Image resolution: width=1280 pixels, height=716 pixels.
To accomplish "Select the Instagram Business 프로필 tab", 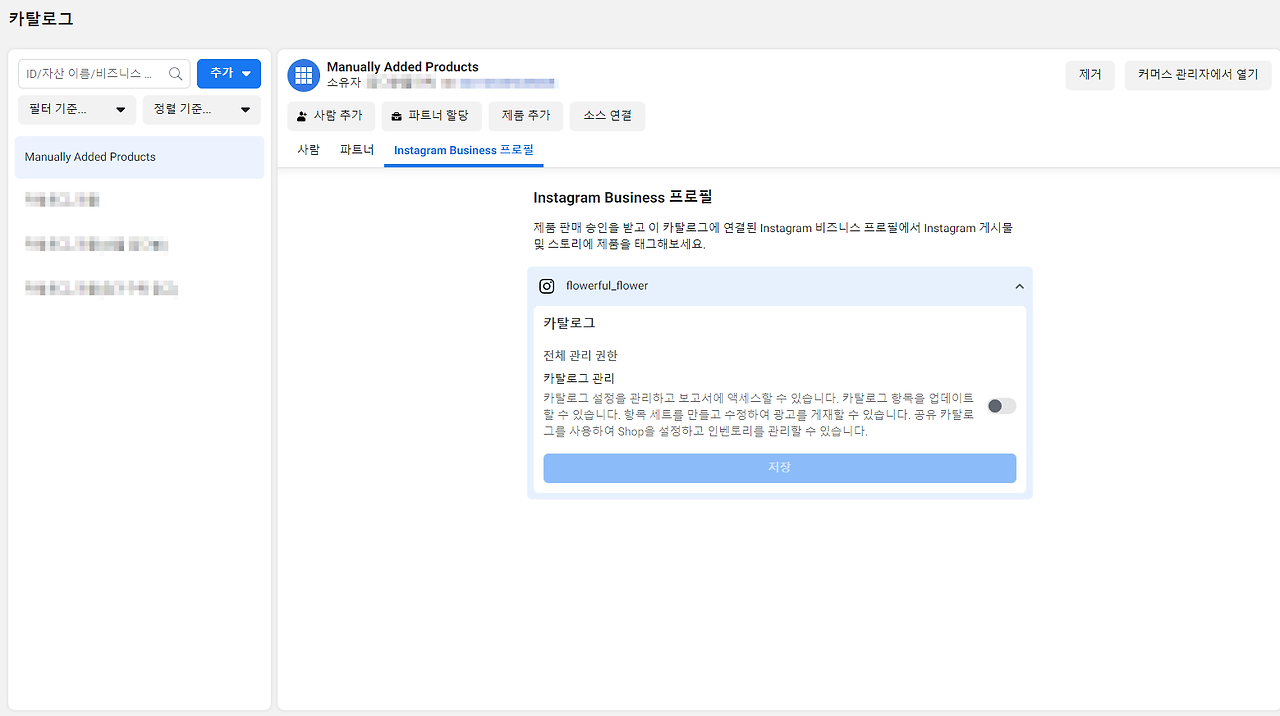I will [x=464, y=150].
